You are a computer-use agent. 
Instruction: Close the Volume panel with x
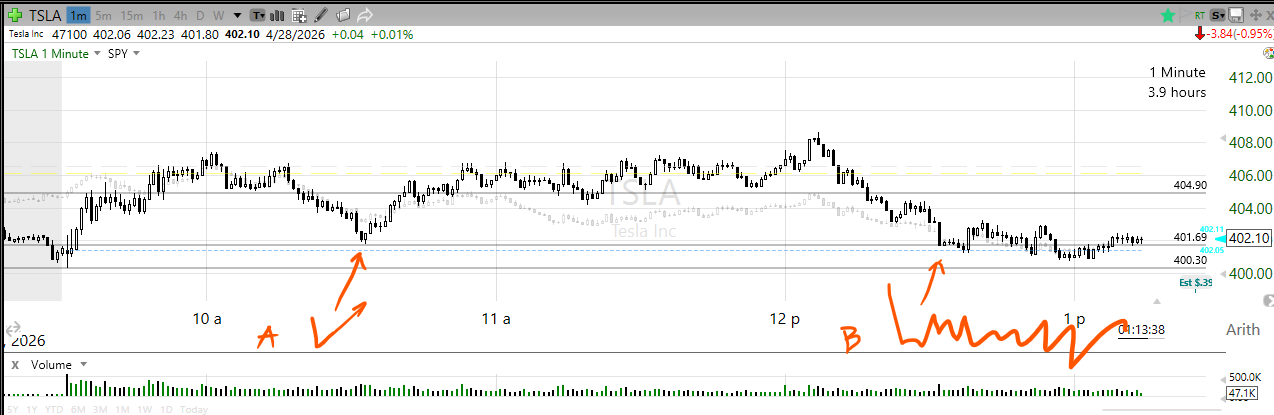pos(15,365)
